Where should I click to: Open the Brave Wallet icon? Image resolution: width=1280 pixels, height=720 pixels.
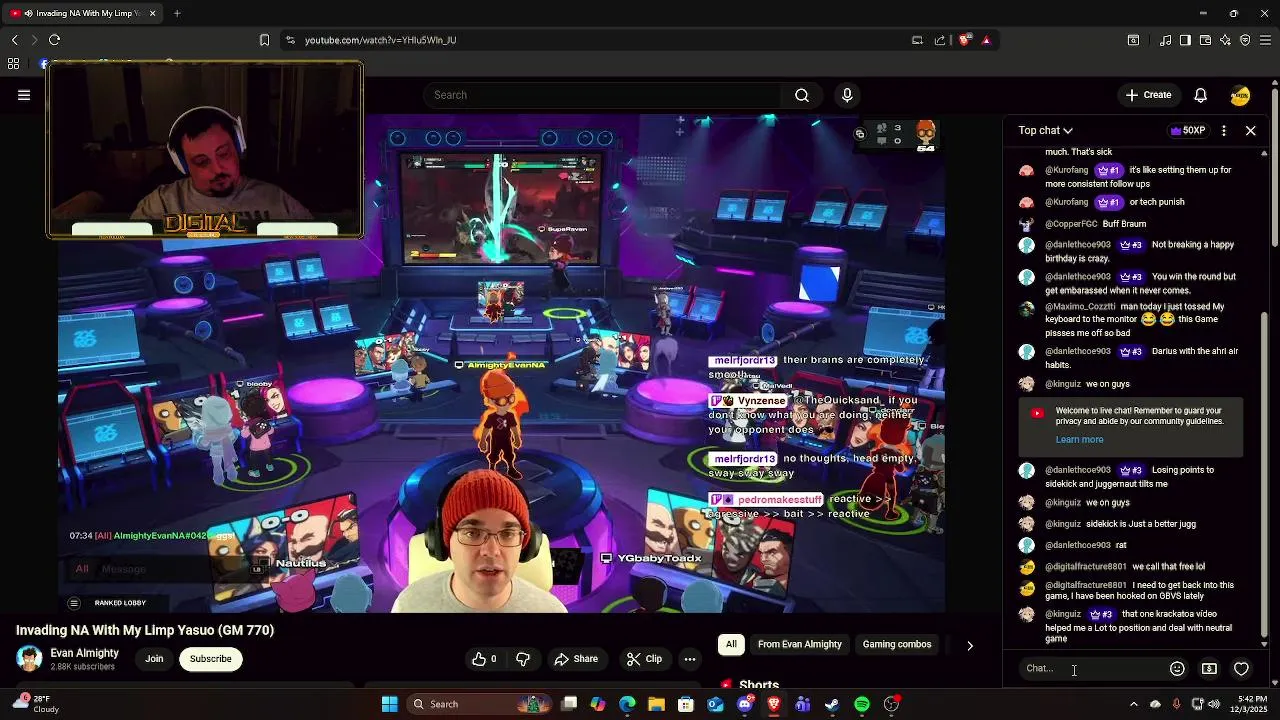click(1205, 40)
